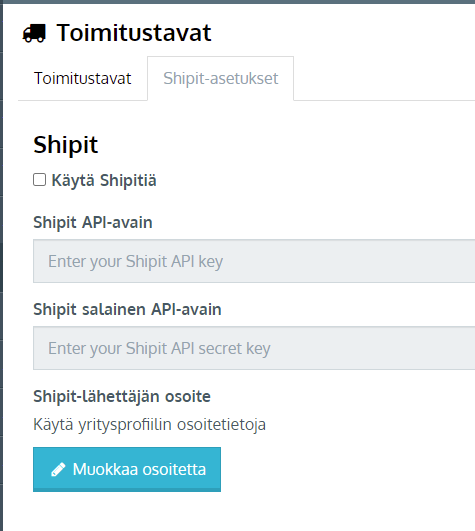Click the 'Enter your Shipit API key' placeholder
The width and height of the screenshot is (475, 531).
coord(135,262)
